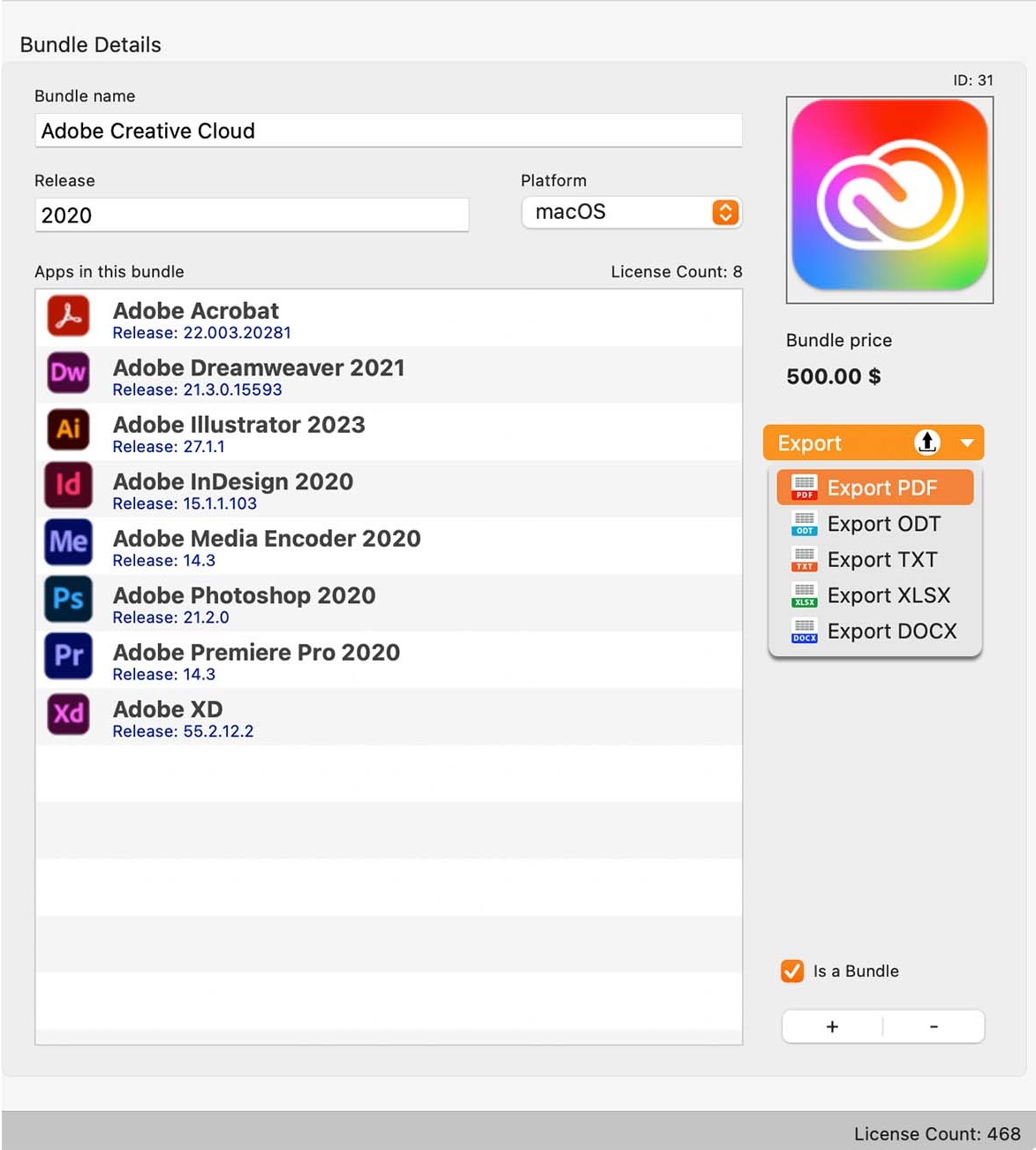Click the Adobe Acrobat app icon
The height and width of the screenshot is (1150, 1036).
tap(68, 316)
